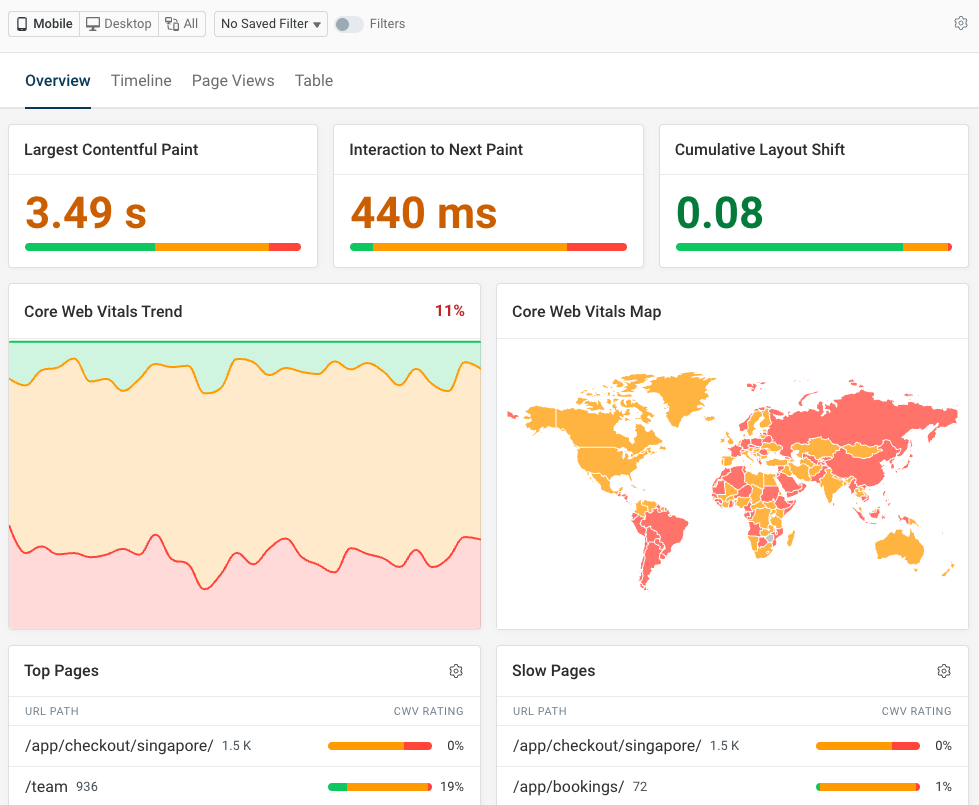This screenshot has width=979, height=805.
Task: Open the settings gear in the top-right corner
Action: pos(960,23)
